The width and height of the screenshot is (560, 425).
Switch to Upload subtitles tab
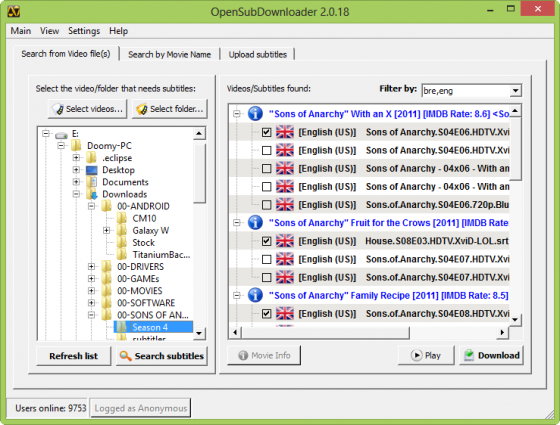pos(258,55)
